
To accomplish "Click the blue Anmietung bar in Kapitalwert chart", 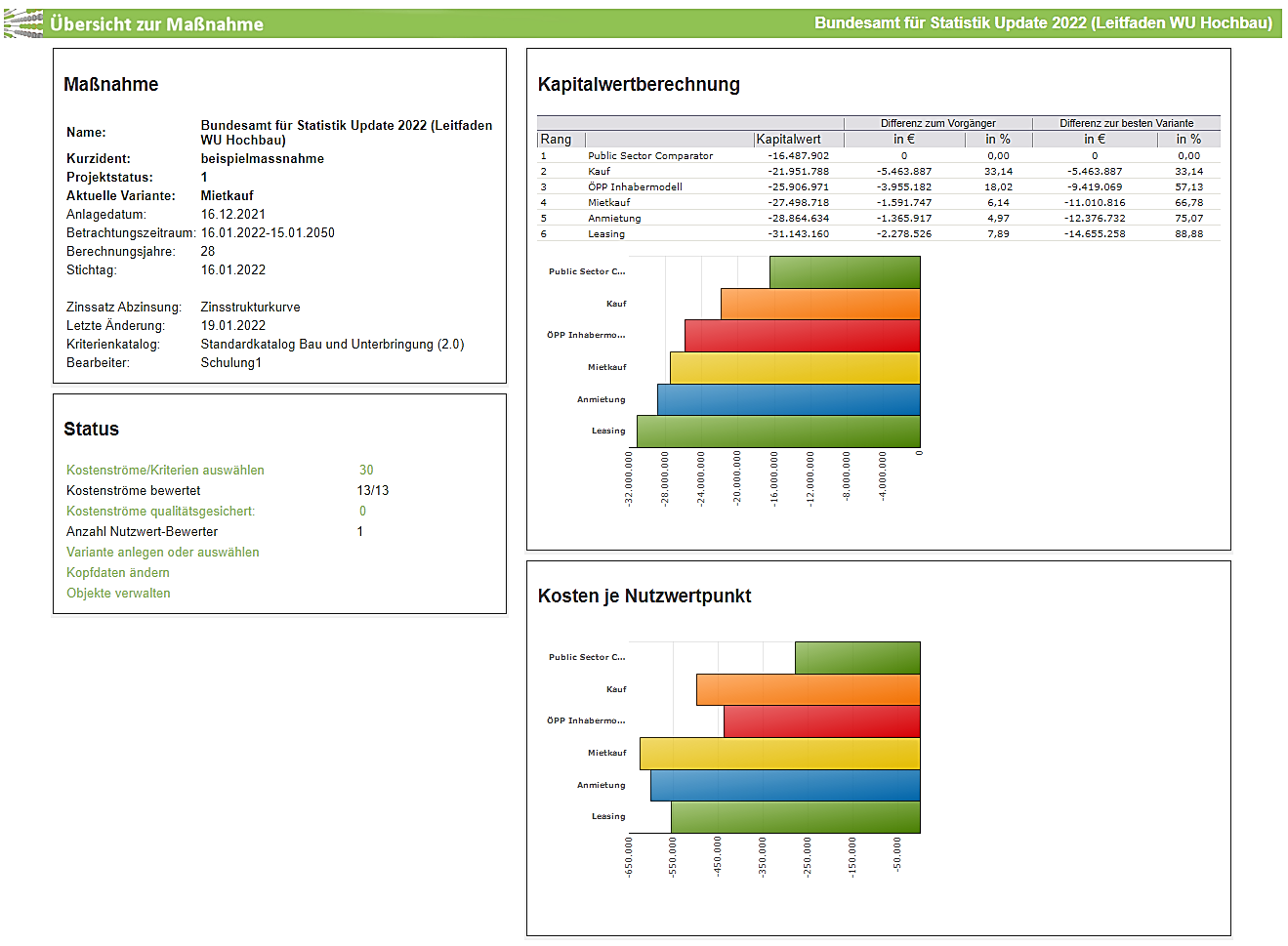I will click(x=788, y=399).
